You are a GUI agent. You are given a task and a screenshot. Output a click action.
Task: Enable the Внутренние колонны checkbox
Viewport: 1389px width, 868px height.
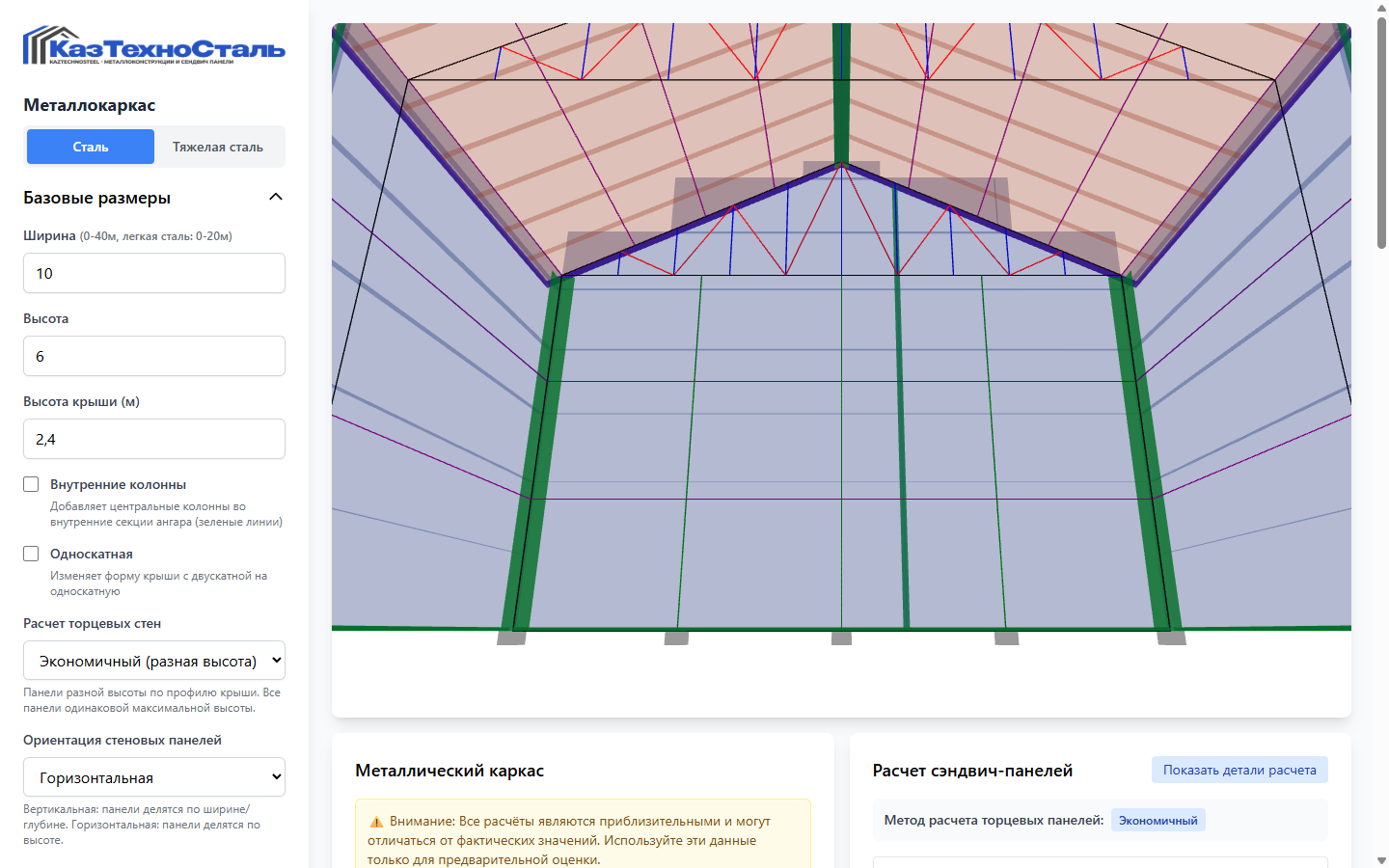pyautogui.click(x=31, y=484)
